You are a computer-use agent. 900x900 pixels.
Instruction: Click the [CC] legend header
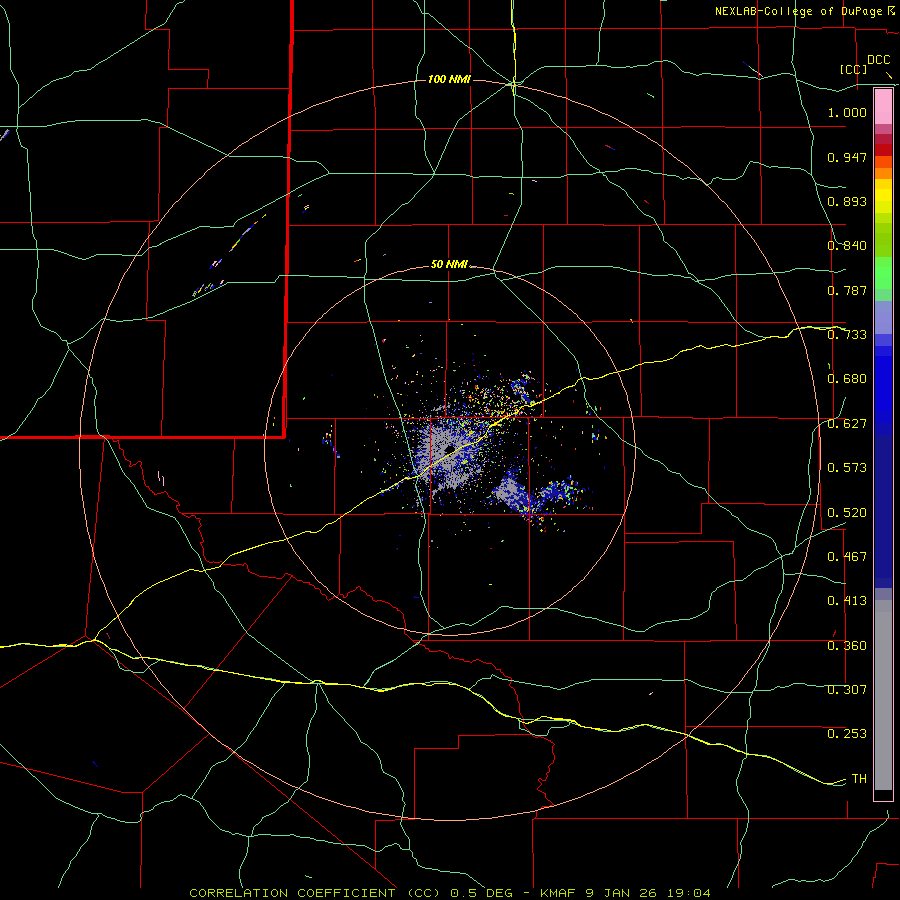[x=854, y=69]
